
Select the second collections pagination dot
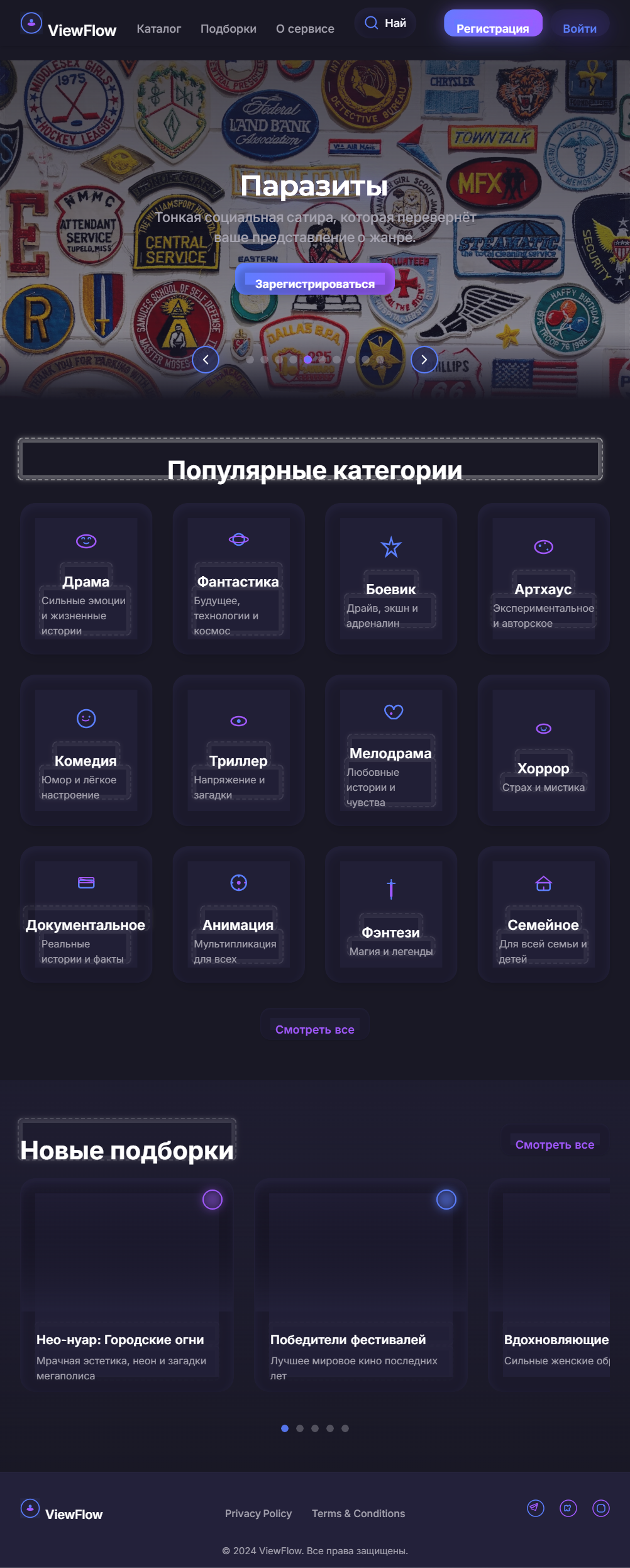pyautogui.click(x=300, y=1428)
